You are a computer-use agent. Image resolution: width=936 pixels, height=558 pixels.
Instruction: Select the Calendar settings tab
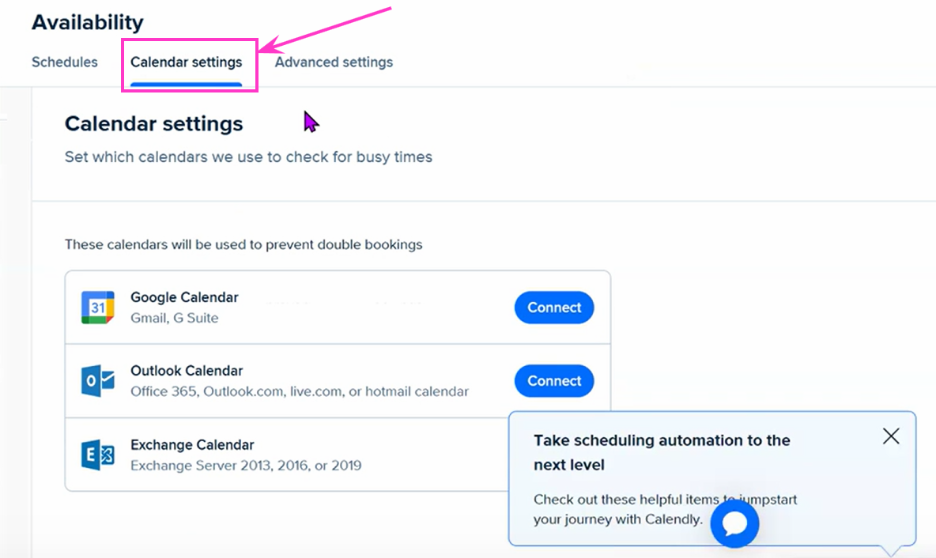click(x=186, y=62)
